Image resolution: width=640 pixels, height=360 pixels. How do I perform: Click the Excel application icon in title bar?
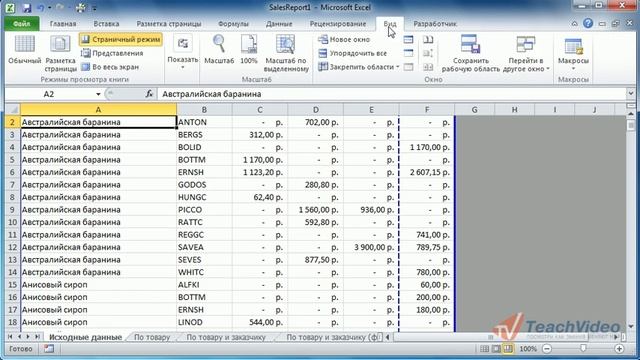(x=9, y=7)
